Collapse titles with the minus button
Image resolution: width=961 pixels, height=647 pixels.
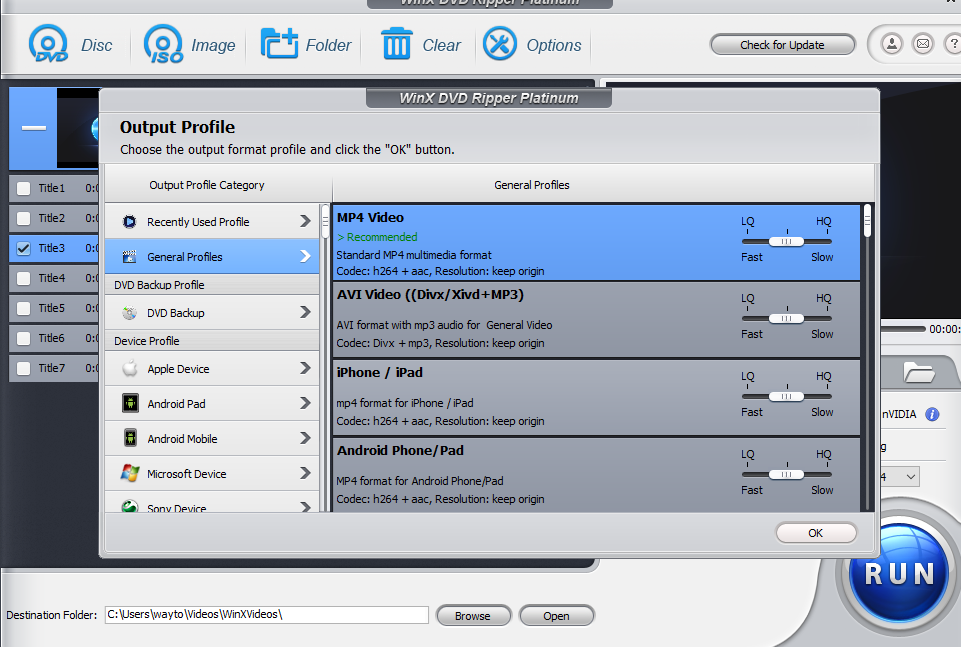[34, 128]
